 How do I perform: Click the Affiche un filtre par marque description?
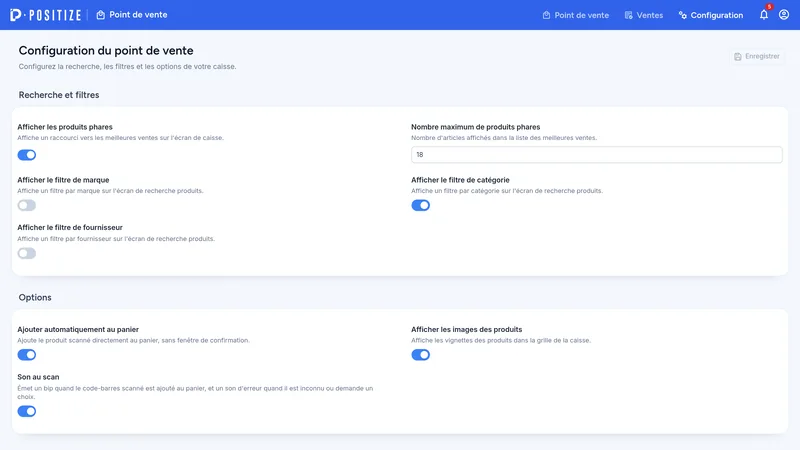[x=110, y=191]
